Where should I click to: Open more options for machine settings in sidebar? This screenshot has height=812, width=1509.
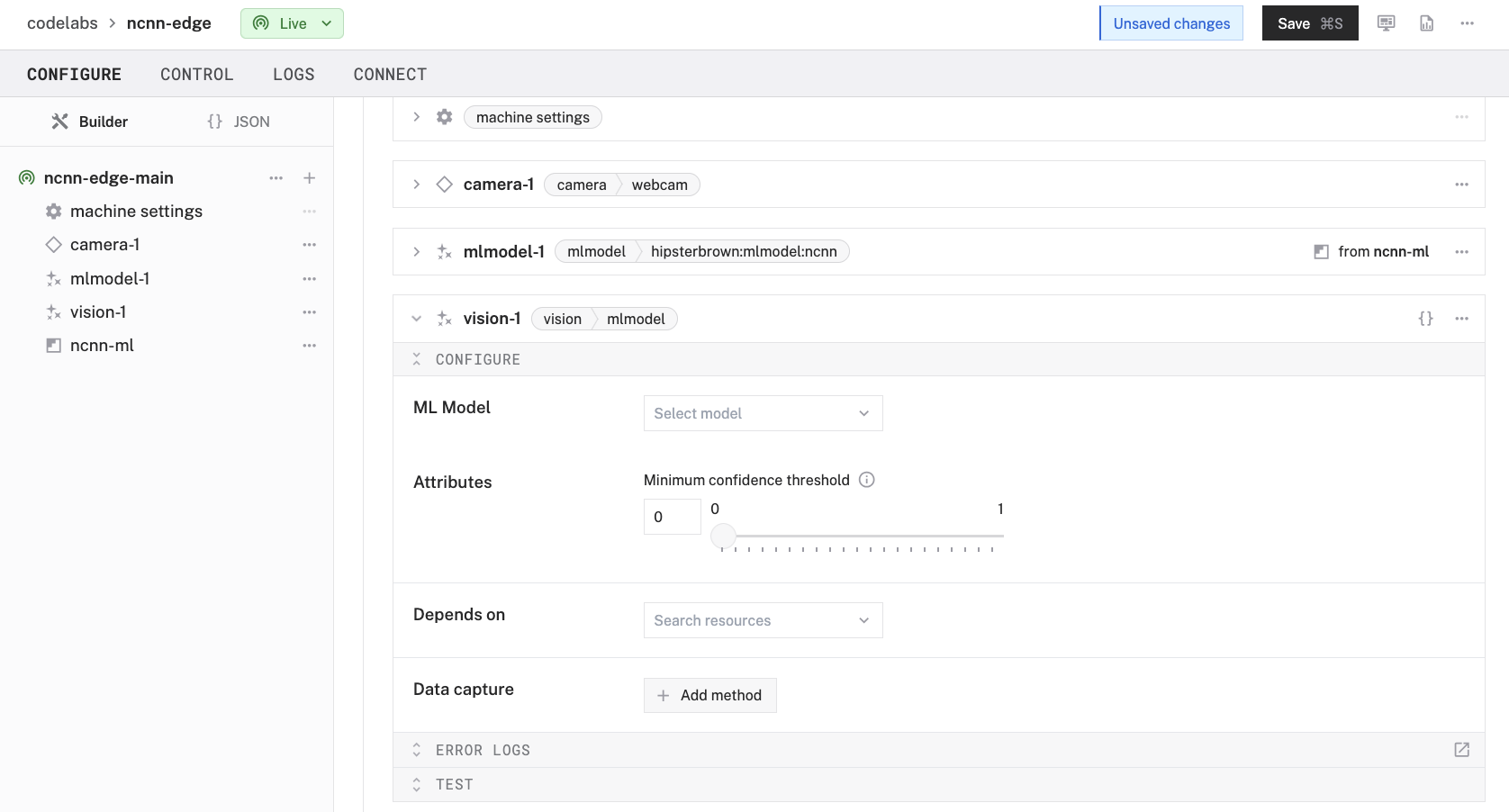pyautogui.click(x=310, y=212)
